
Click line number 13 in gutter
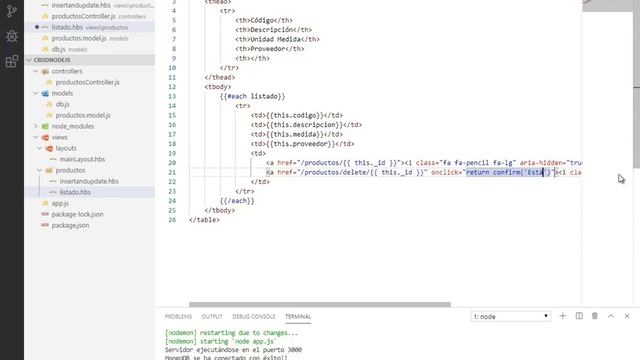coord(172,96)
